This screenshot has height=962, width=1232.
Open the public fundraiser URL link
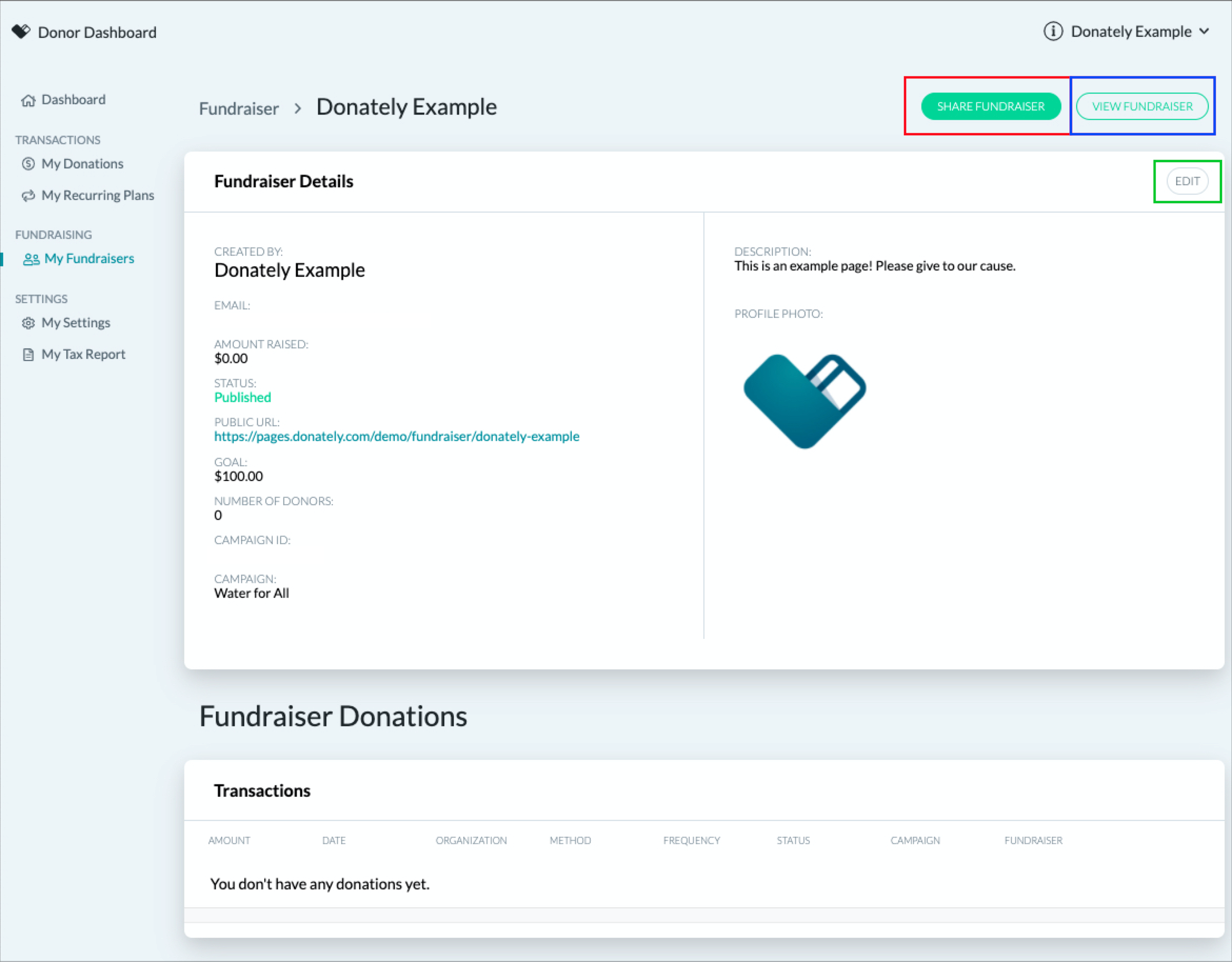coord(396,436)
